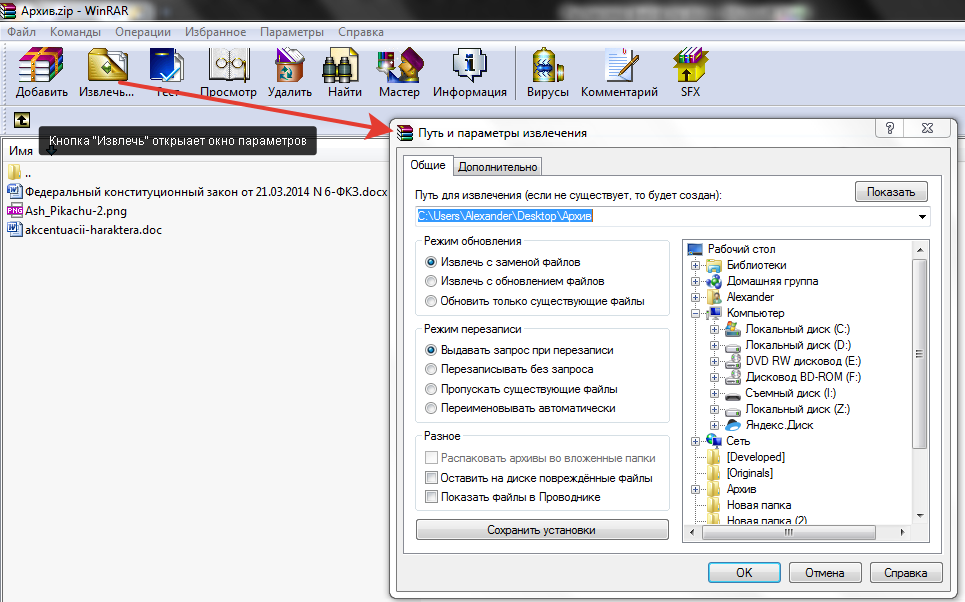
Task: Click the Добавить (Add) toolbar icon
Action: tap(41, 68)
